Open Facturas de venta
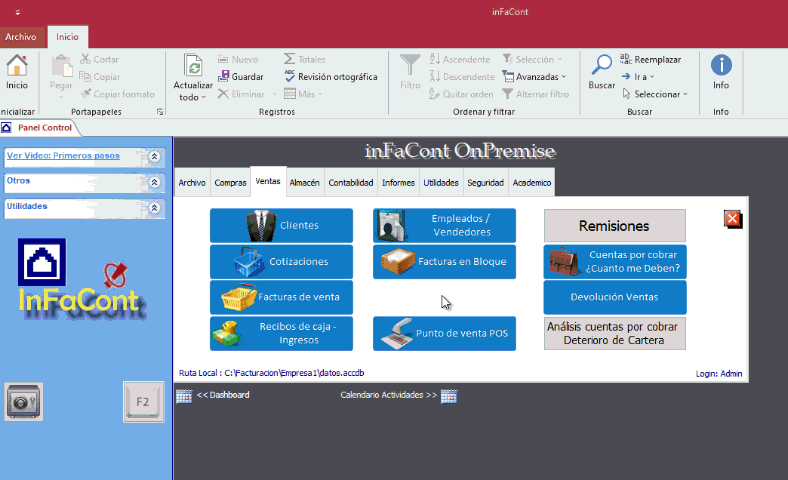Viewport: 788px width, 480px height. point(281,297)
